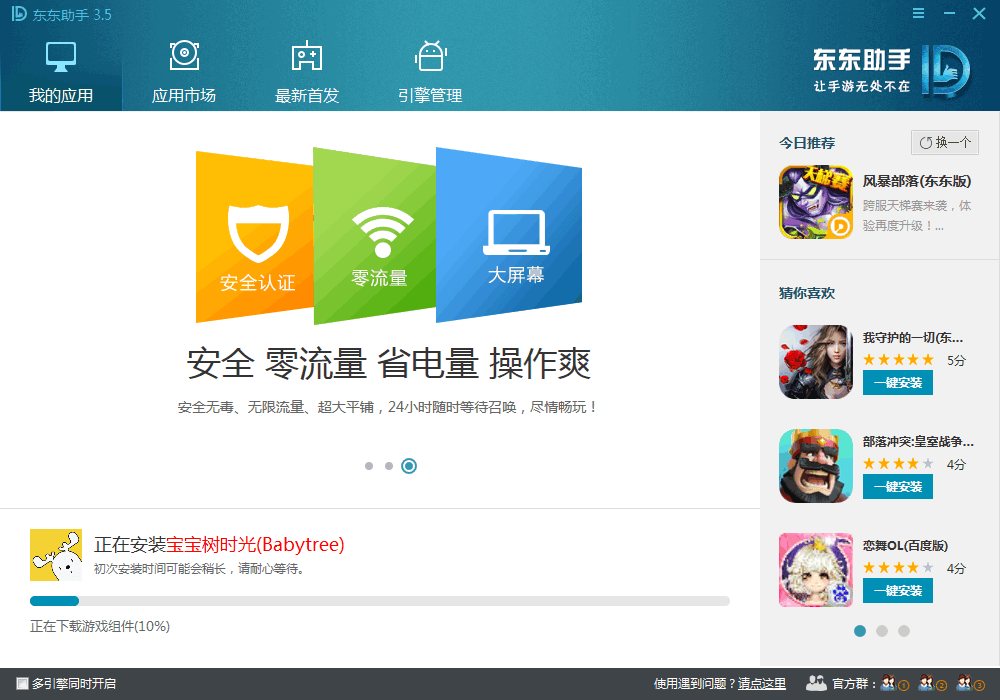
Task: Click the 宝宝树时光(Babytree) red app name
Action: (255, 544)
